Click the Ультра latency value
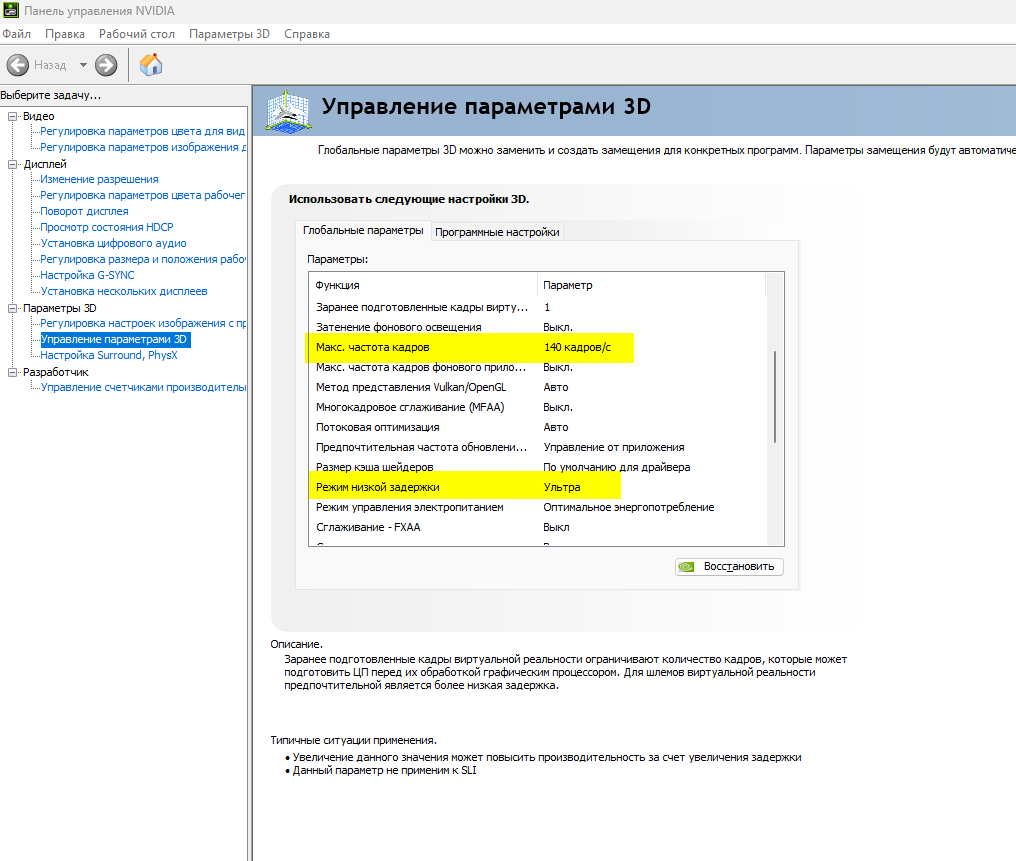This screenshot has height=861, width=1016. 562,487
